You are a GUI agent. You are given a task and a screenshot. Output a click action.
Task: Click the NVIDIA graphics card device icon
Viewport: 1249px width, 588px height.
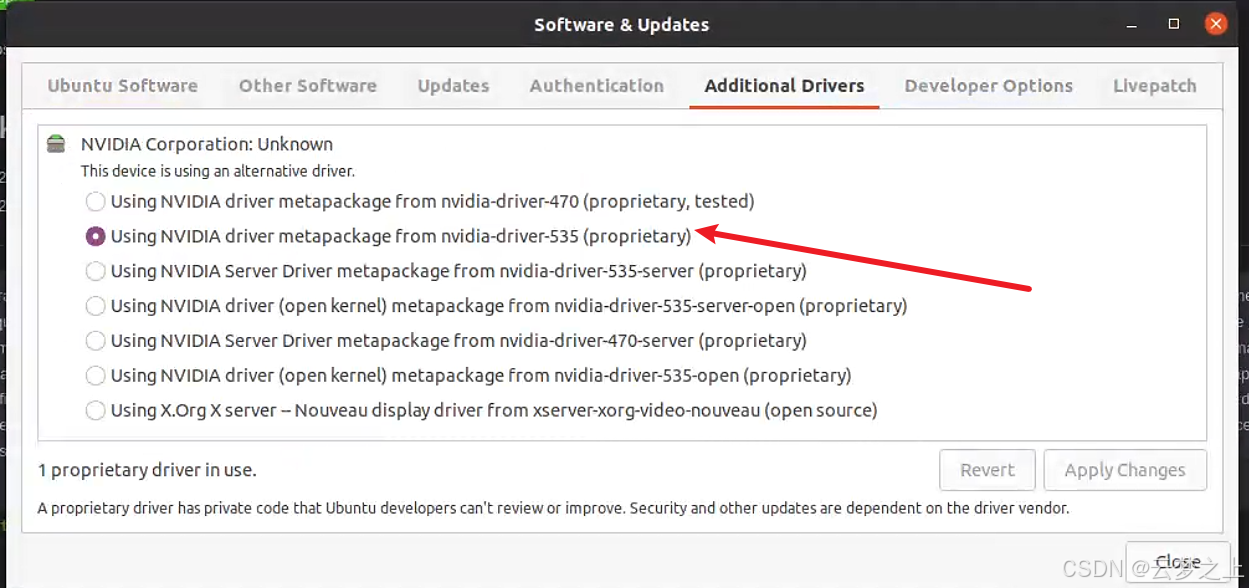coord(56,144)
